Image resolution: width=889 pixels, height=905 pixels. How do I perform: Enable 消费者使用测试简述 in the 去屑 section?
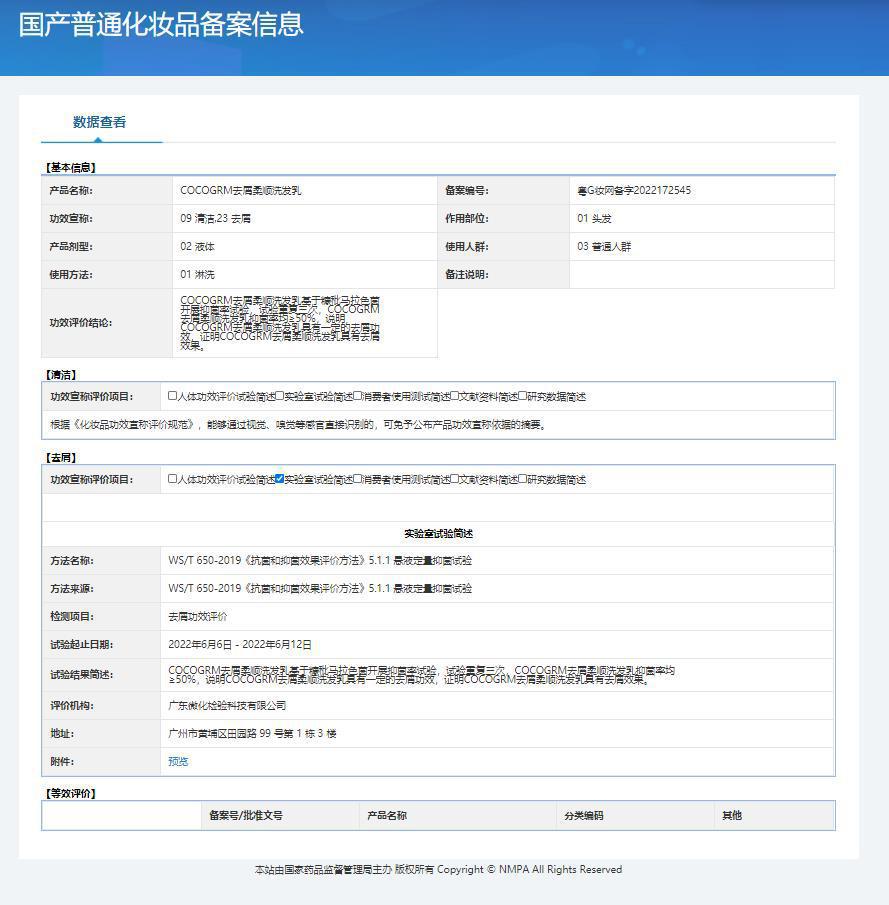pyautogui.click(x=358, y=479)
